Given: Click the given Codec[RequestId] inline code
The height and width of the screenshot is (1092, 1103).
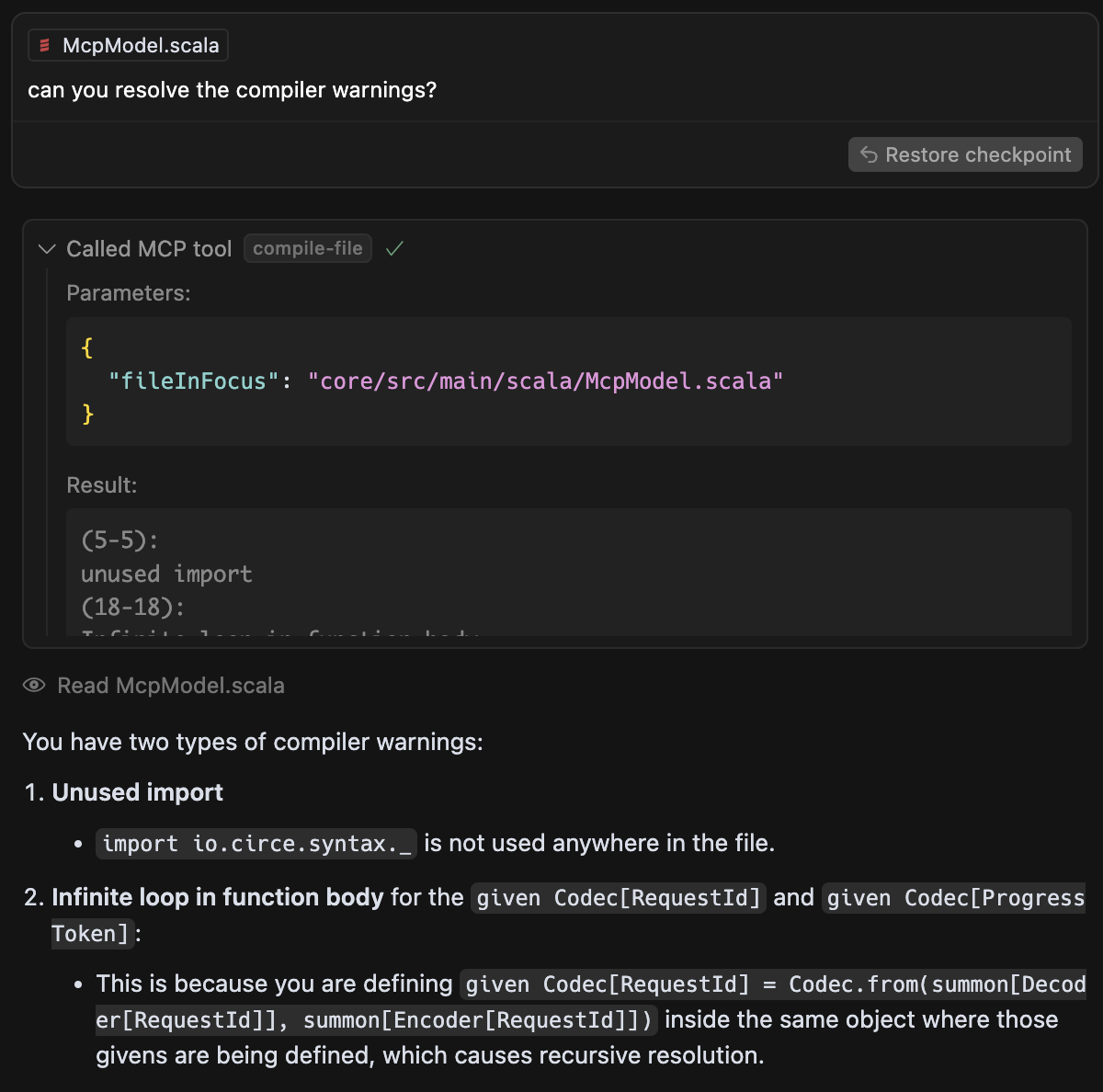Looking at the screenshot, I should tap(619, 898).
